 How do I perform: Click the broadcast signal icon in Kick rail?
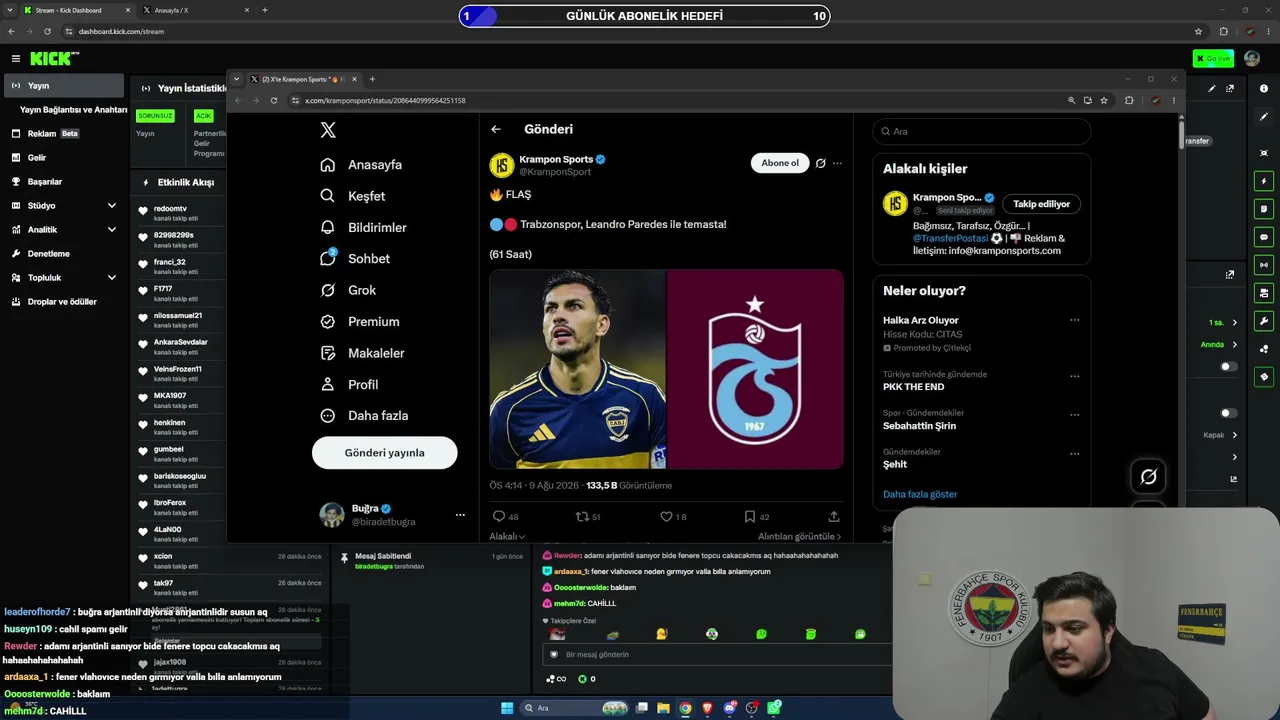click(1264, 265)
